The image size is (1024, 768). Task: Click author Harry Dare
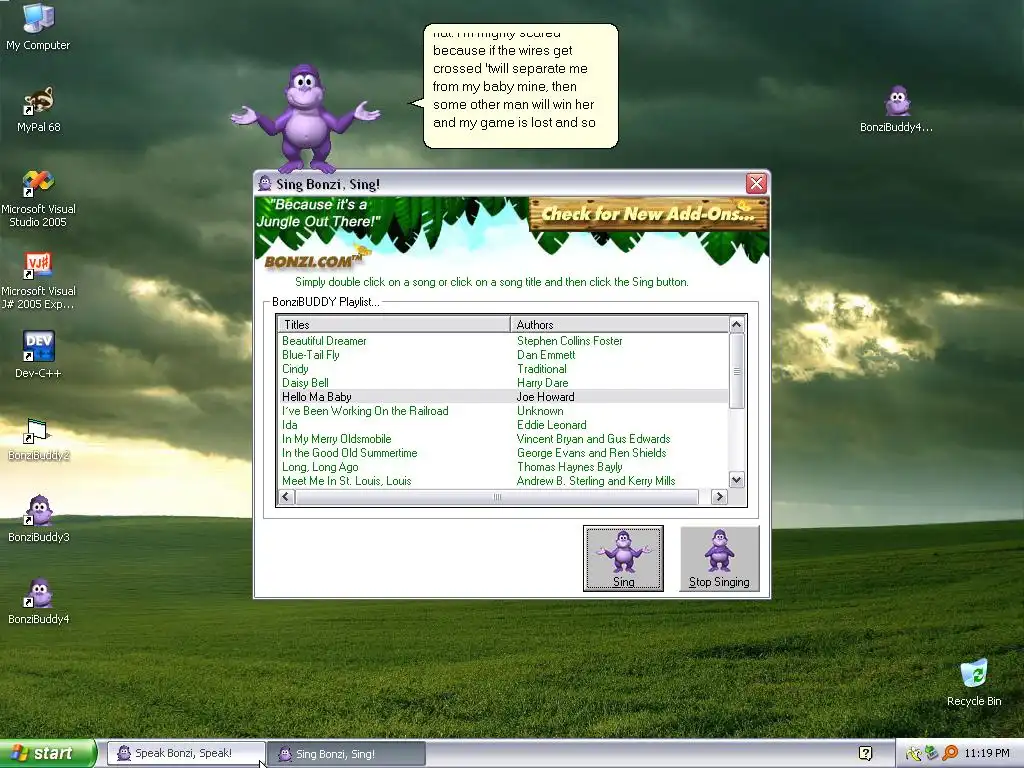tap(542, 383)
